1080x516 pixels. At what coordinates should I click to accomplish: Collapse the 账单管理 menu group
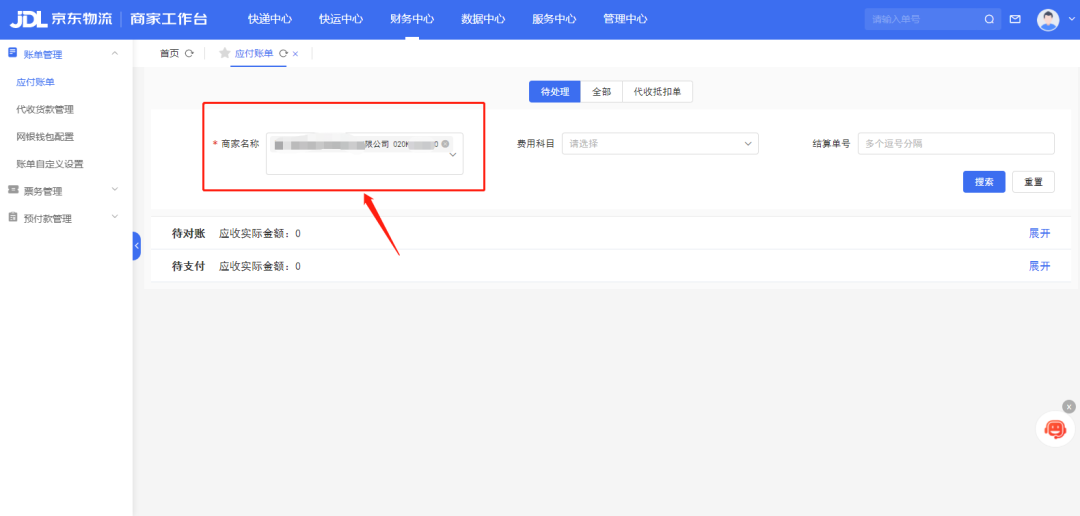click(115, 54)
